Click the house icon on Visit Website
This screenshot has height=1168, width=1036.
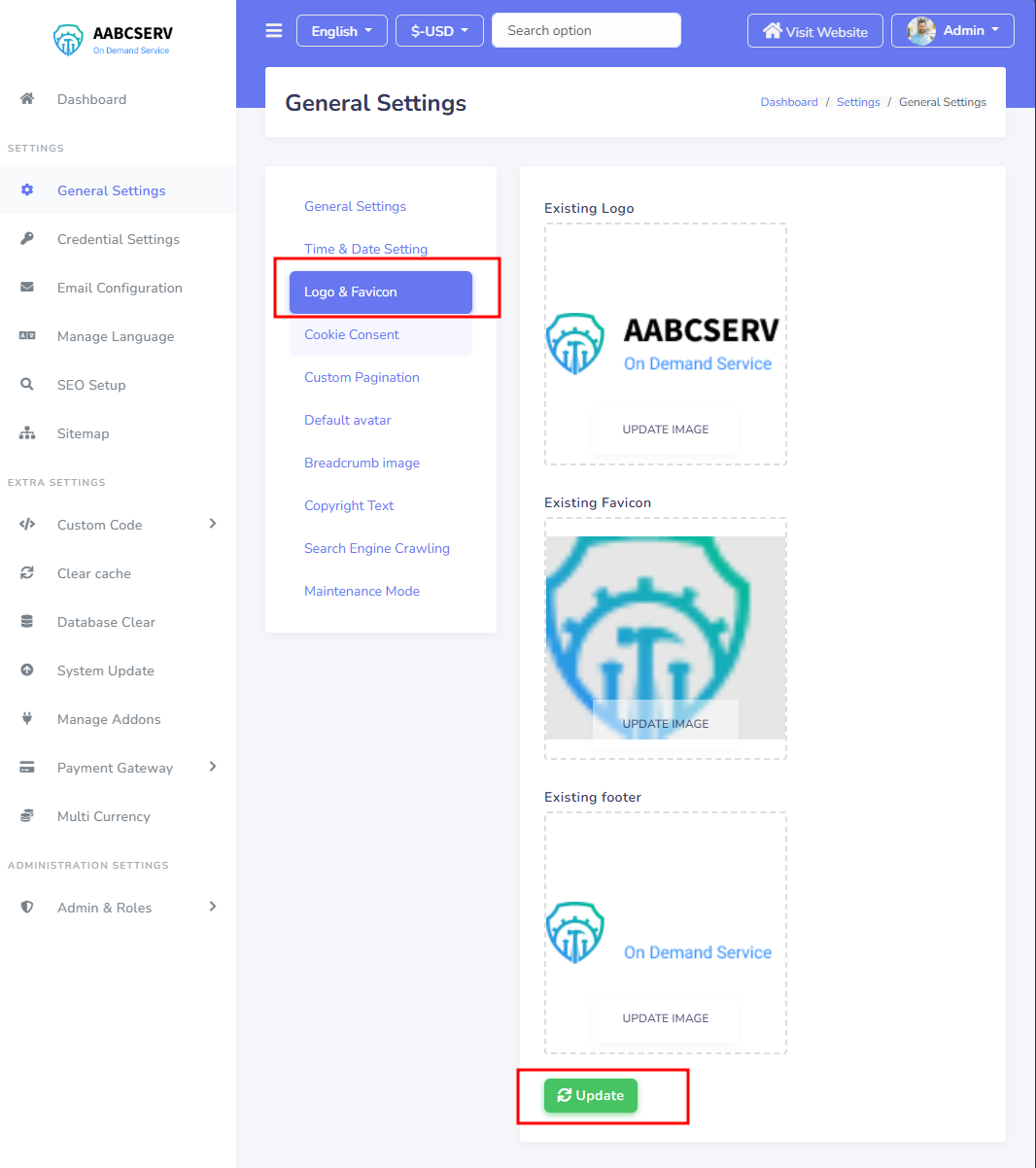tap(773, 31)
